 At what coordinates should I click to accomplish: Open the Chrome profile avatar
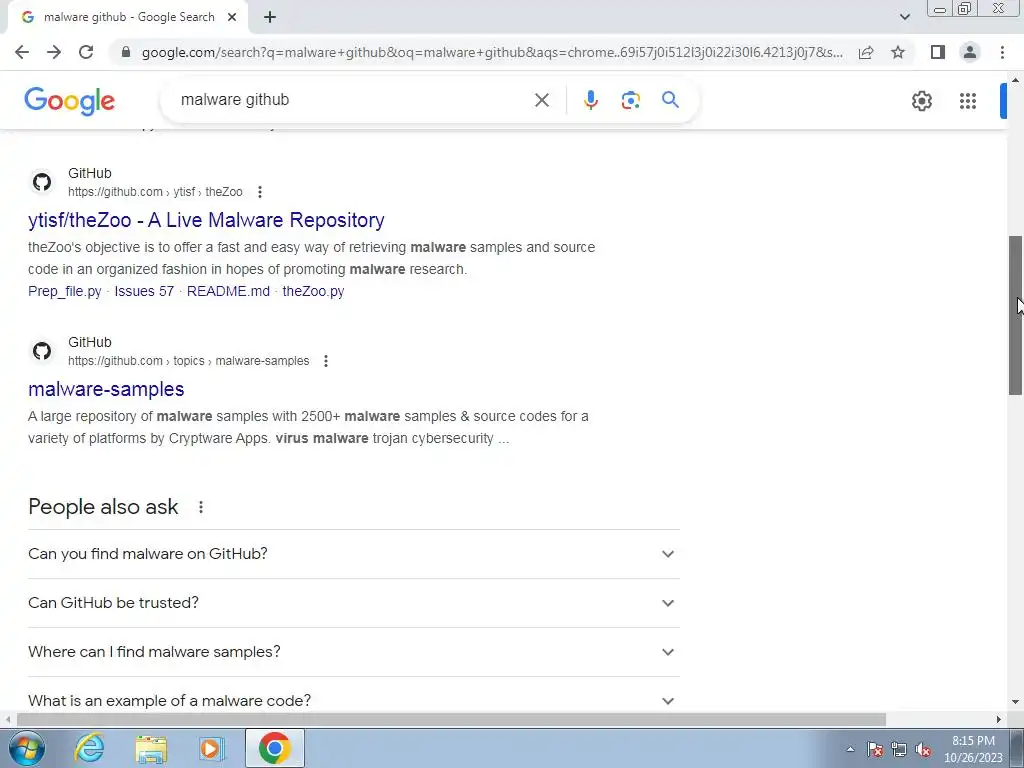tap(970, 52)
